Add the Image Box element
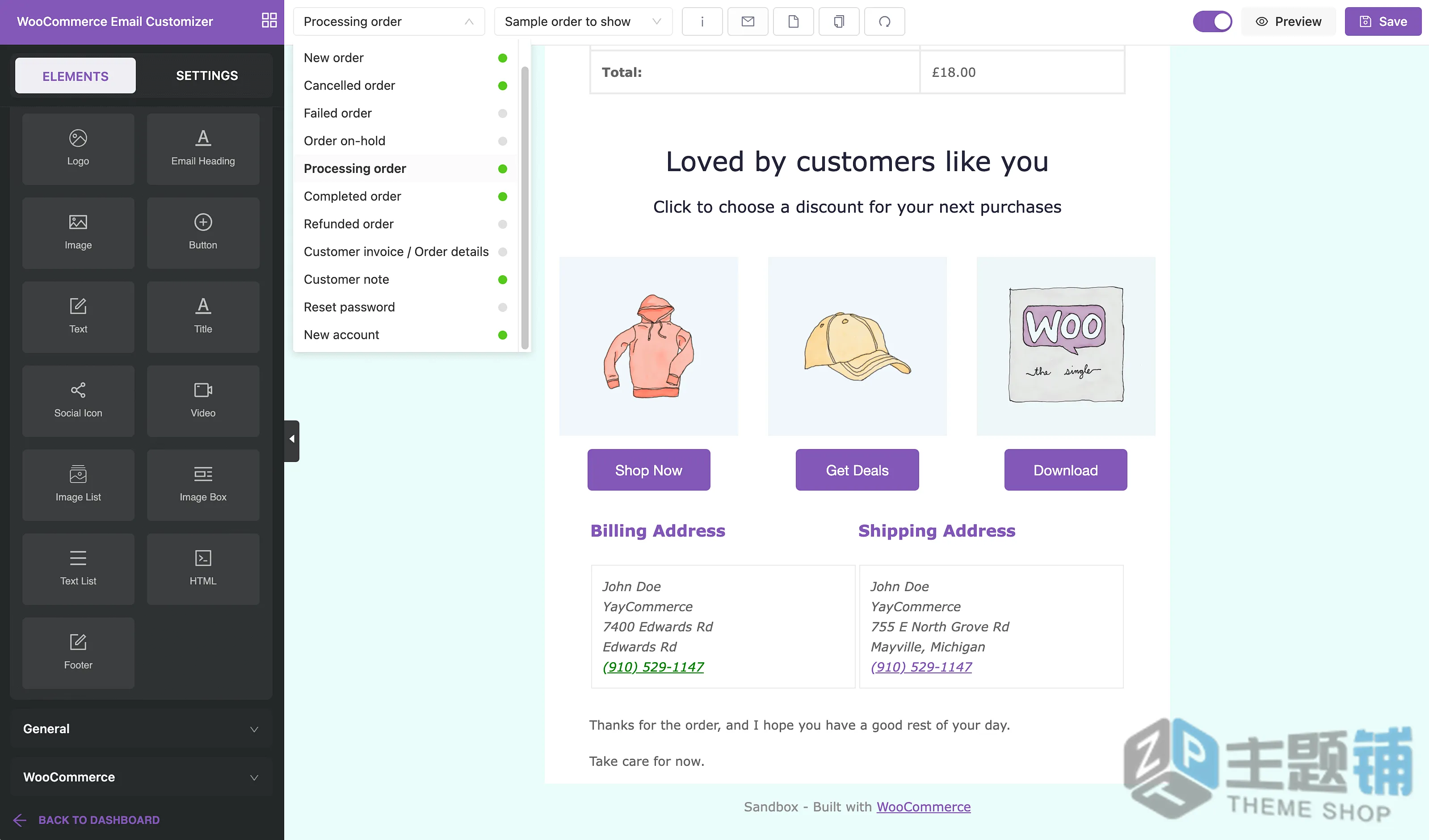The width and height of the screenshot is (1429, 840). [x=203, y=484]
